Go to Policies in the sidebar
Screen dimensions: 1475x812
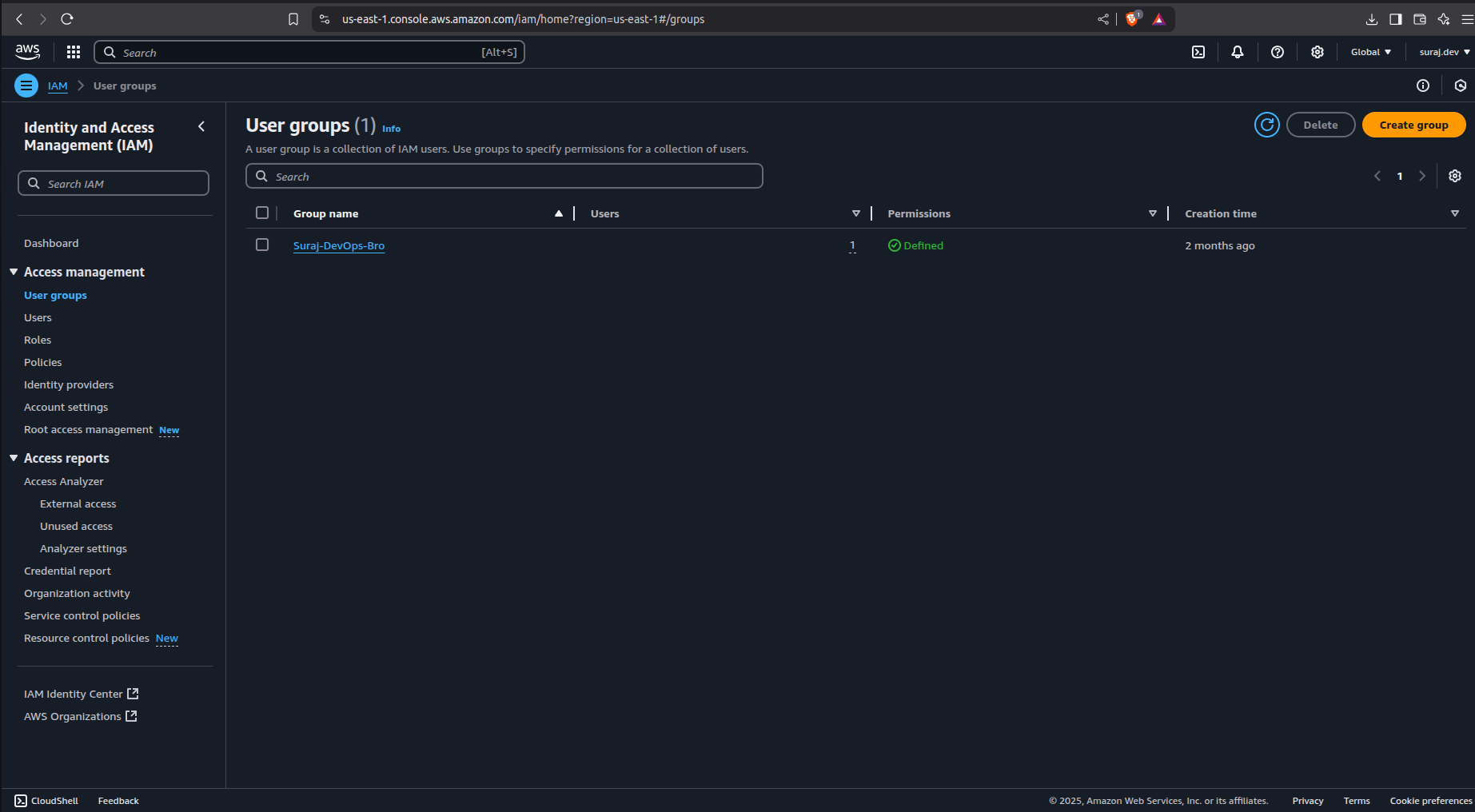click(x=42, y=362)
